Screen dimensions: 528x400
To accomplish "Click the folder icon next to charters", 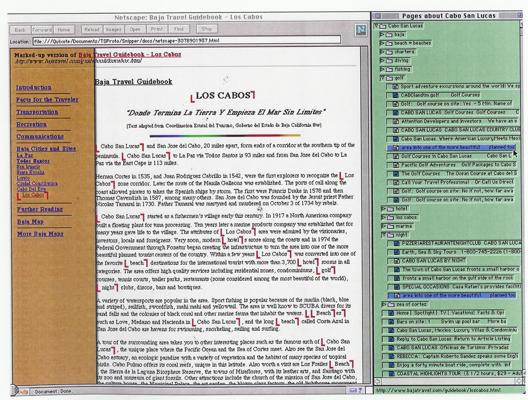I will point(389,52).
